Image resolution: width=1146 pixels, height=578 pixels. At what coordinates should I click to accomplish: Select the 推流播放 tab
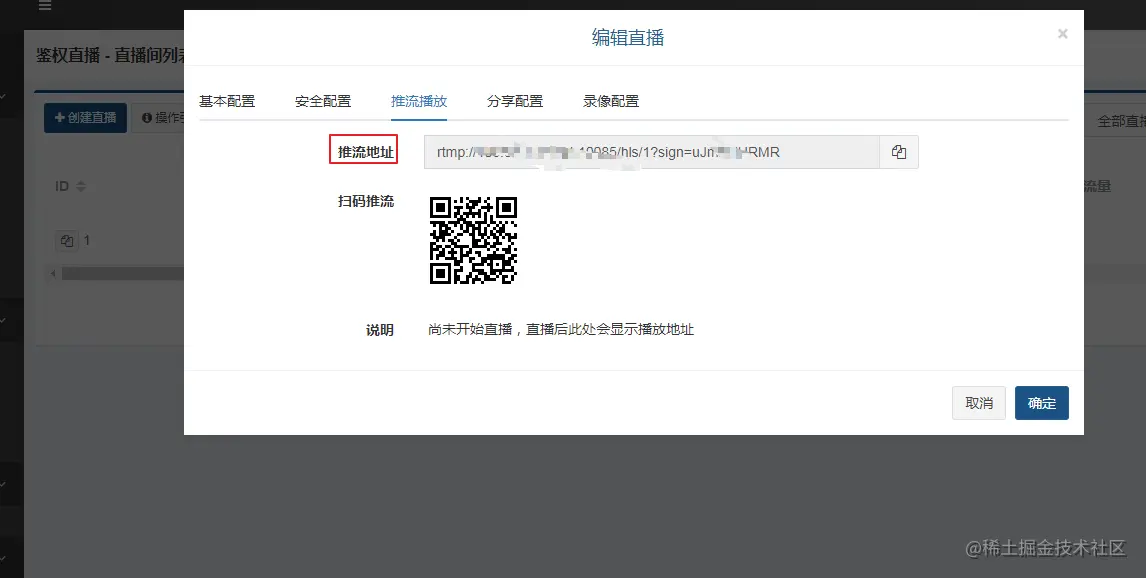click(419, 101)
